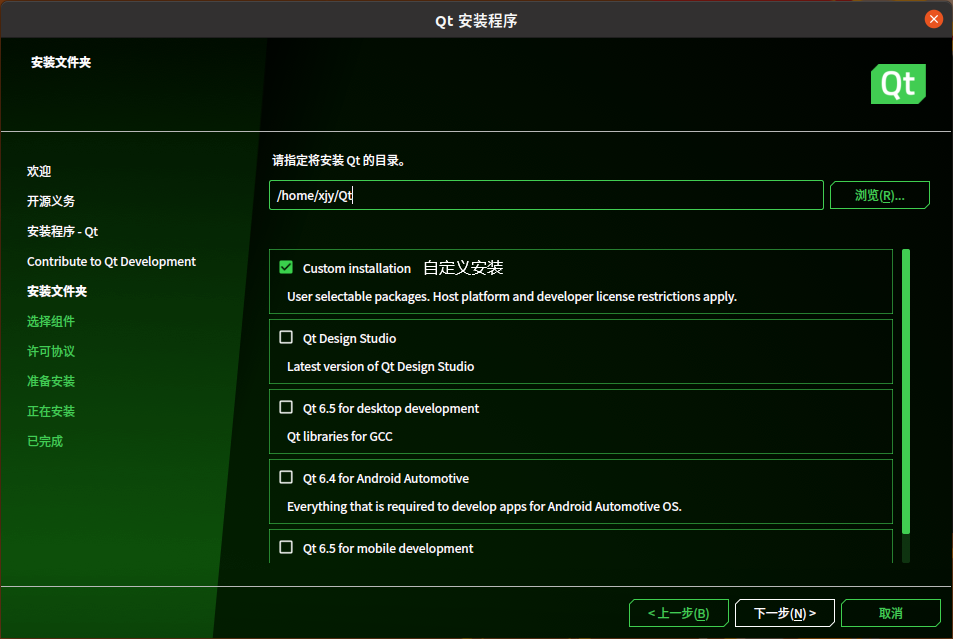Viewport: 953px width, 639px height.
Task: Select 选择组件 step in sidebar
Action: pos(51,321)
